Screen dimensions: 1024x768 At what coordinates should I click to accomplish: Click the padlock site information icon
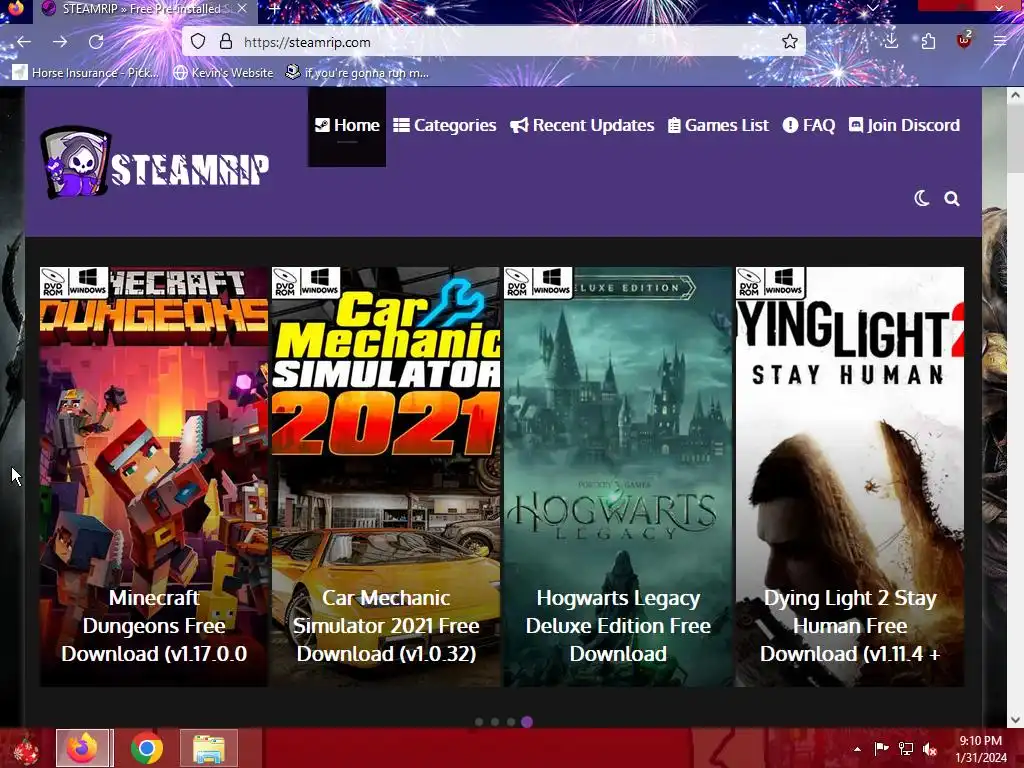point(226,42)
